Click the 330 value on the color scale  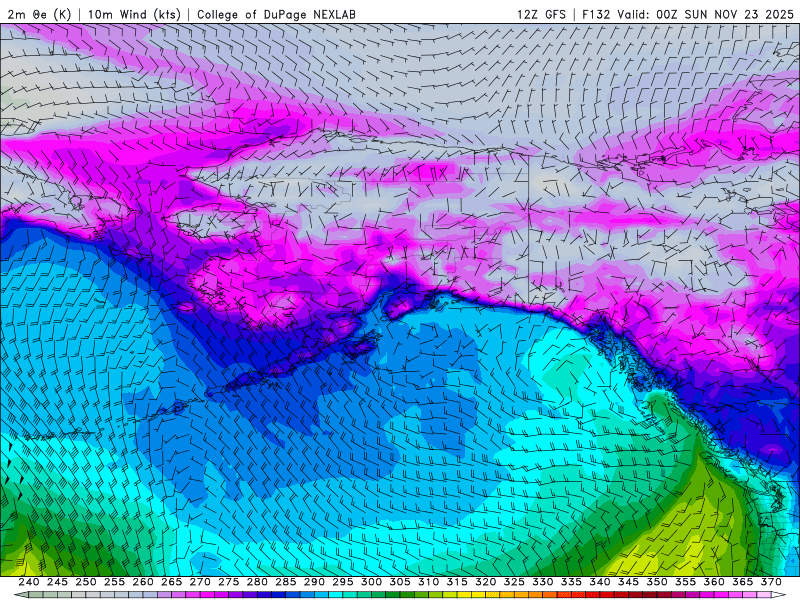click(x=543, y=582)
